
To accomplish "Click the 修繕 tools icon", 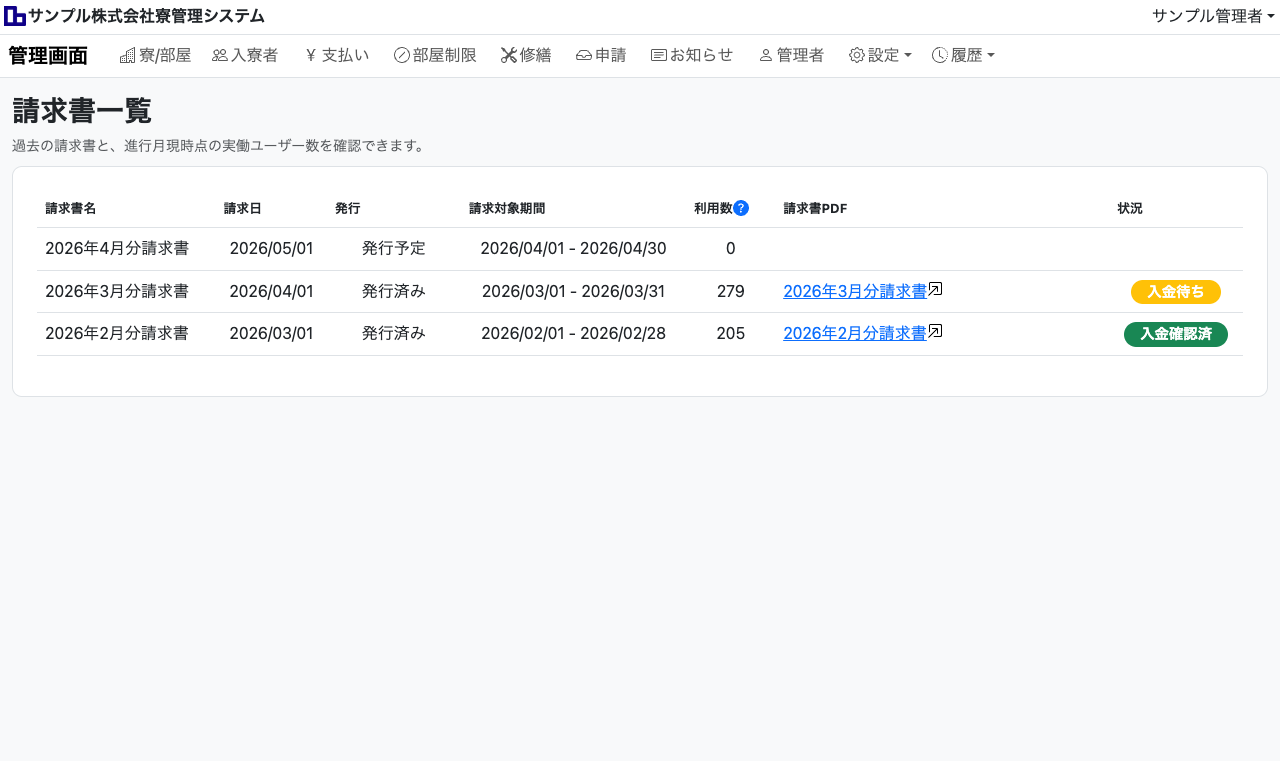I will tap(509, 56).
